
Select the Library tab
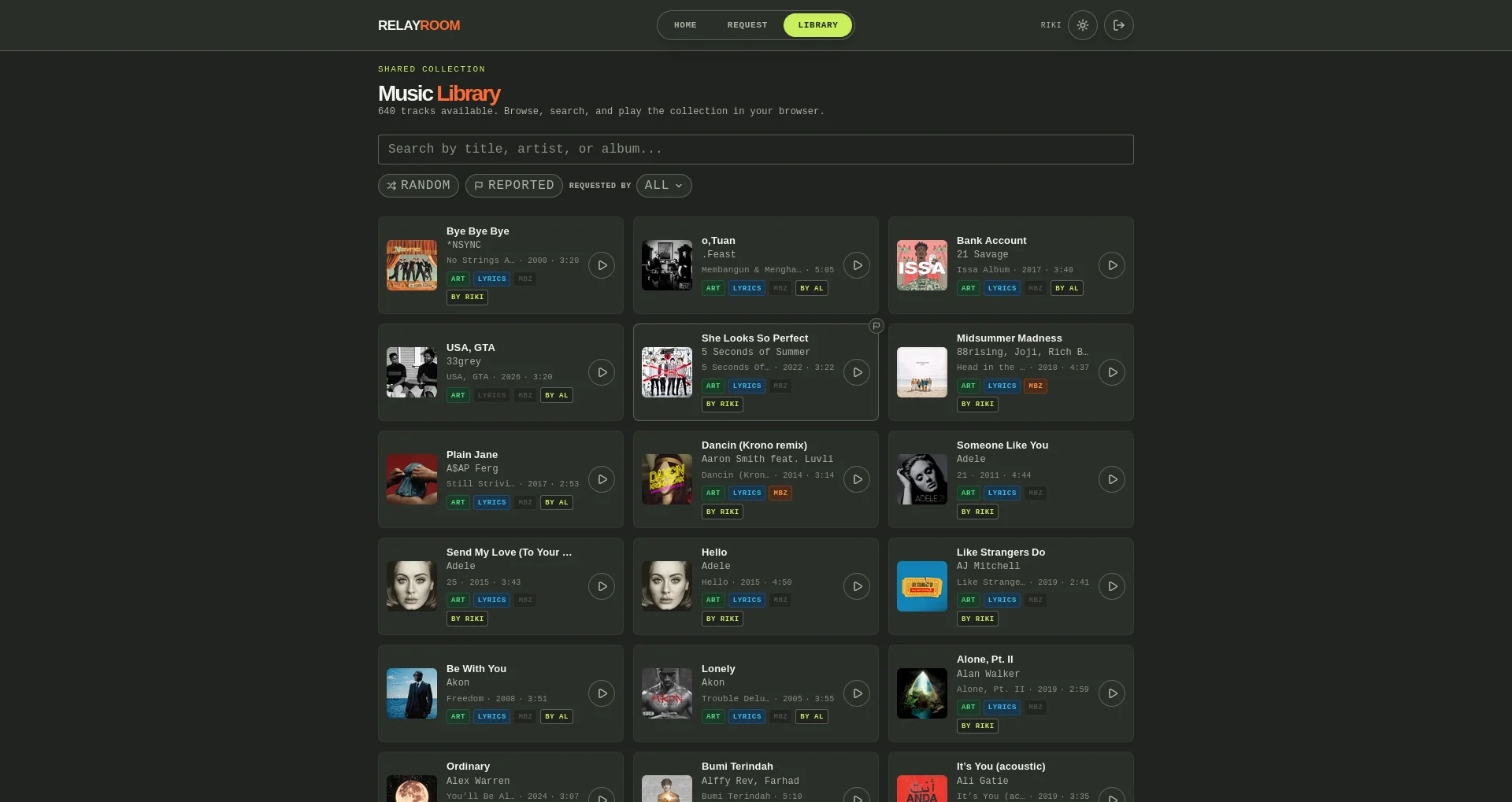(817, 25)
